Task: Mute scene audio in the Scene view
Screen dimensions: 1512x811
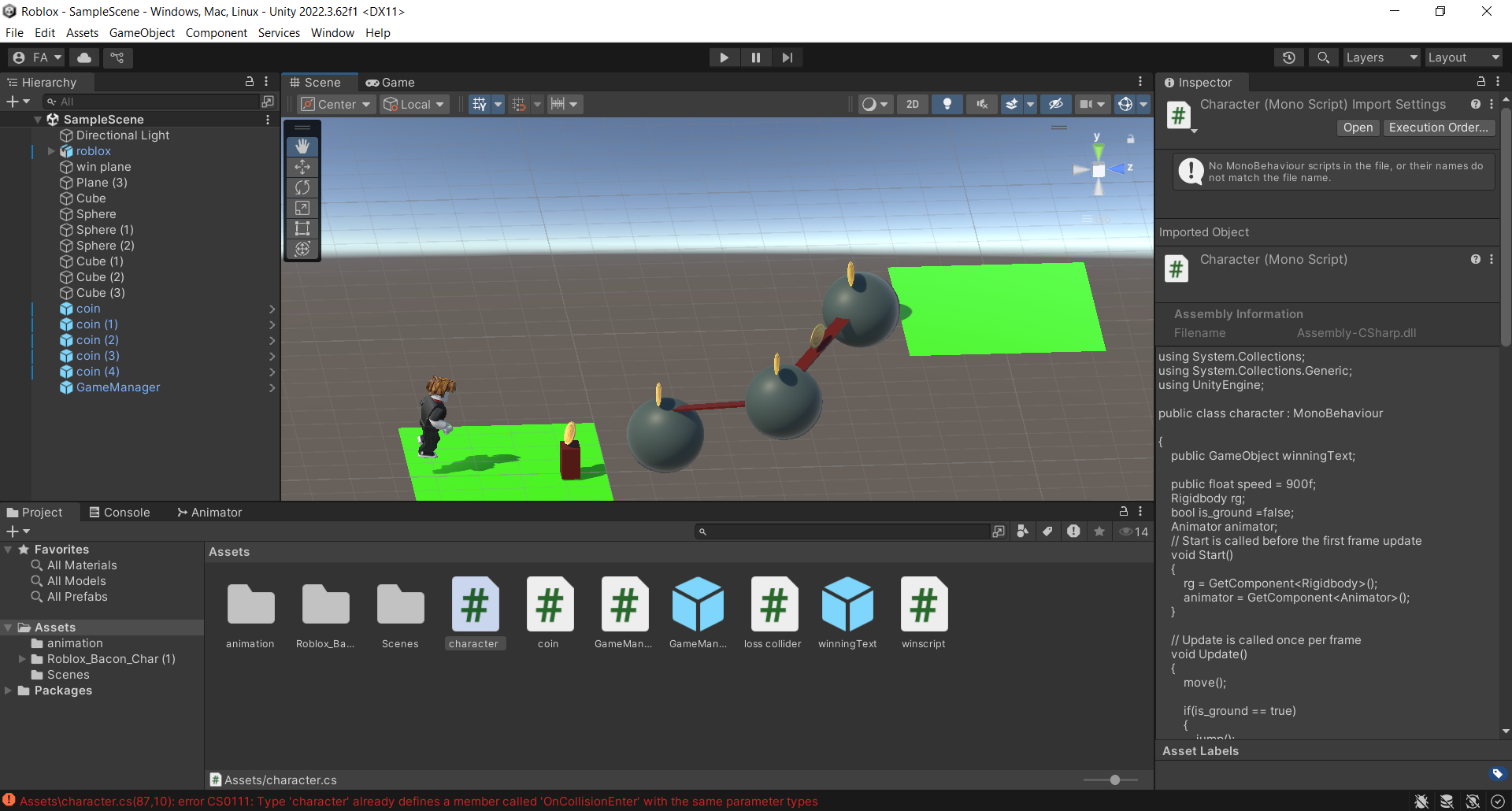Action: click(x=981, y=103)
